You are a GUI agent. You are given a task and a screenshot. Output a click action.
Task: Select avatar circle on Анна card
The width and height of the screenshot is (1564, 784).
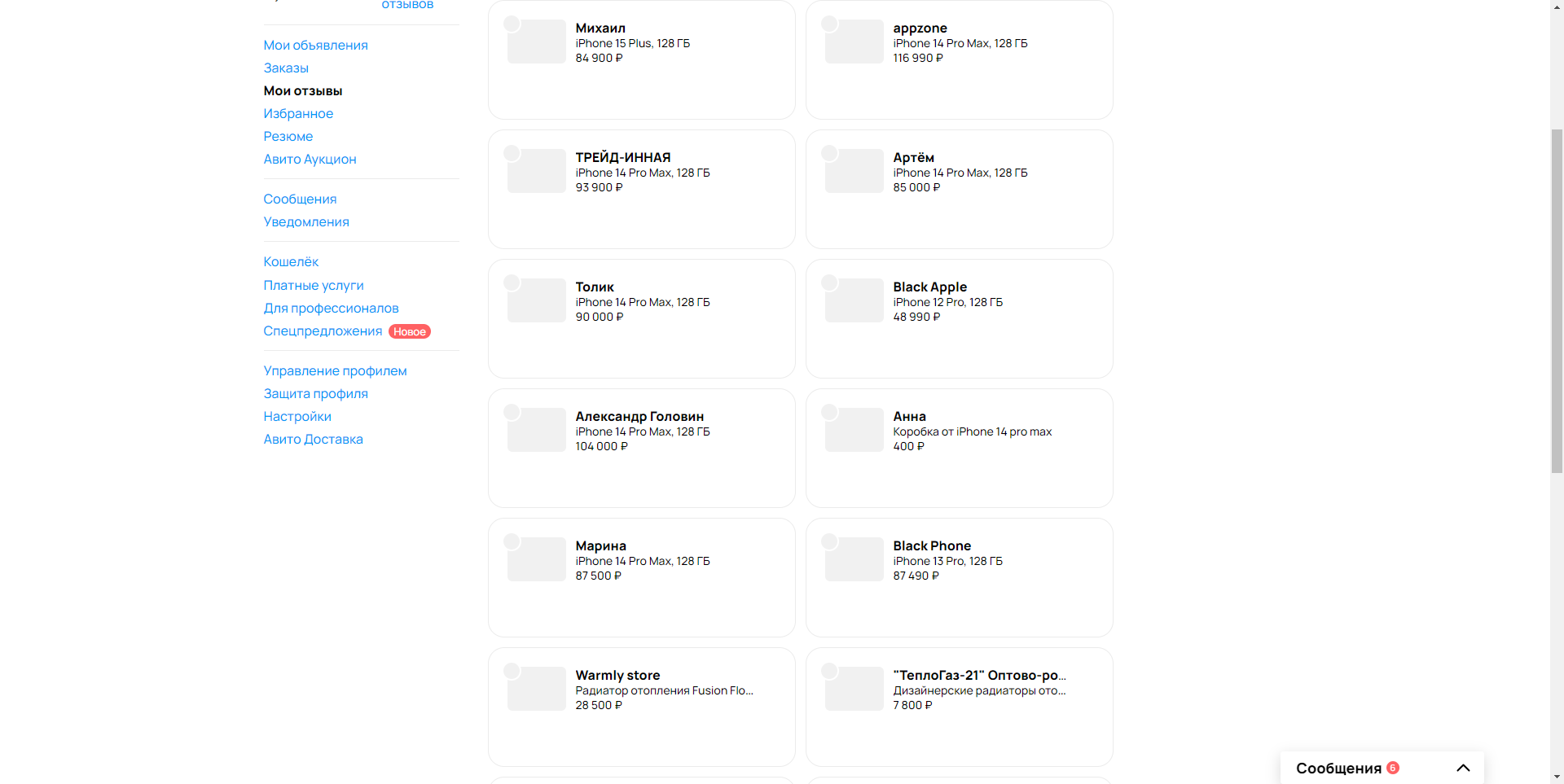(829, 412)
